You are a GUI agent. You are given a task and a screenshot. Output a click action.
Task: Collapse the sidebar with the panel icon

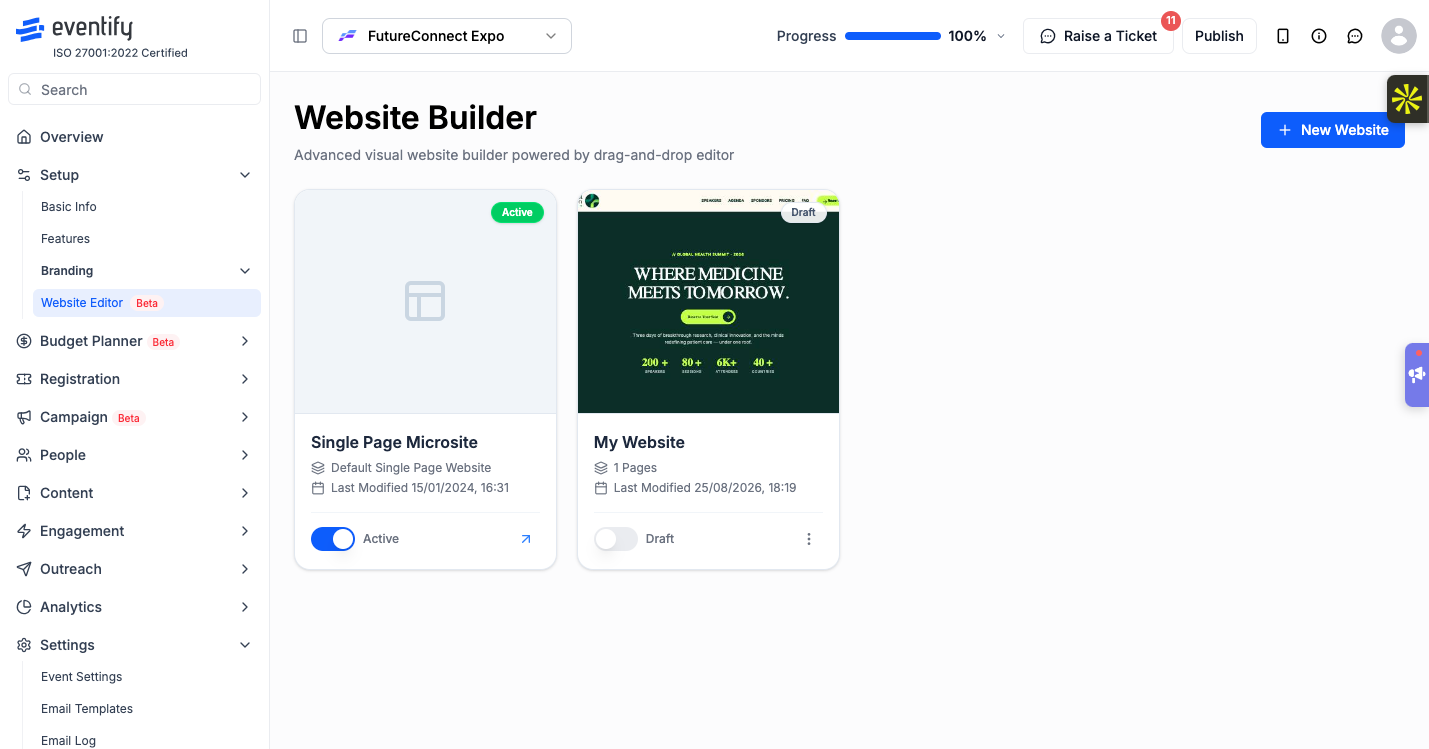pyautogui.click(x=300, y=36)
